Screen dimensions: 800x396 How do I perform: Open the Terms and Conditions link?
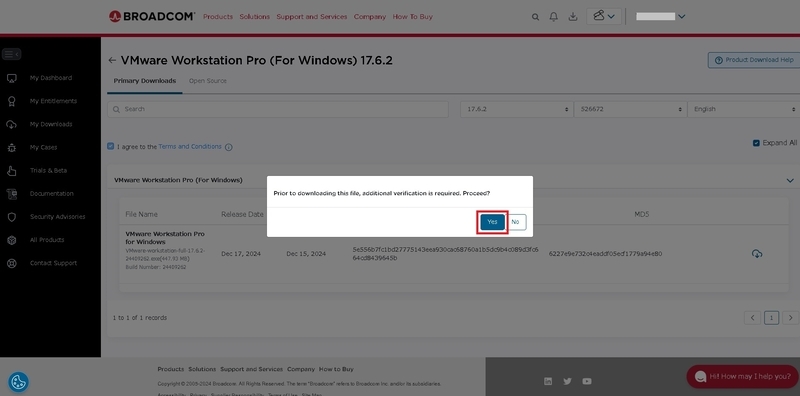point(190,146)
